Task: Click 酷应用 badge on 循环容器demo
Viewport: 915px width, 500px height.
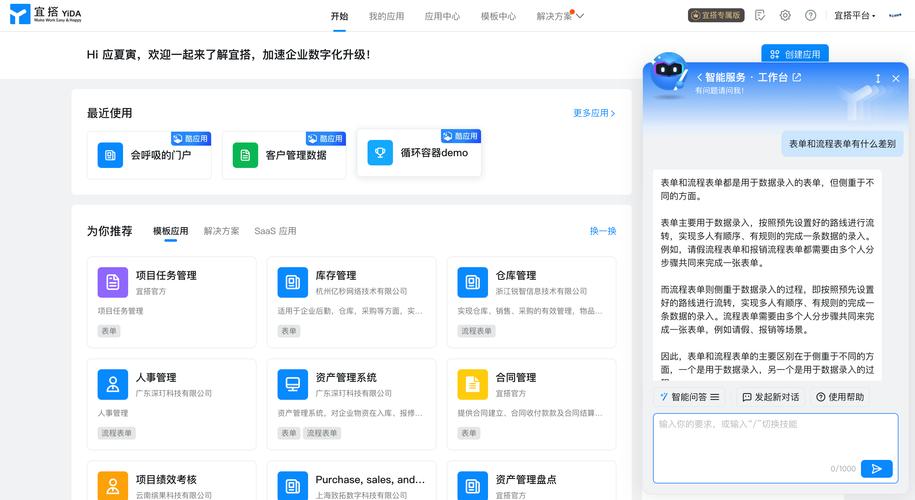Action: [x=460, y=136]
